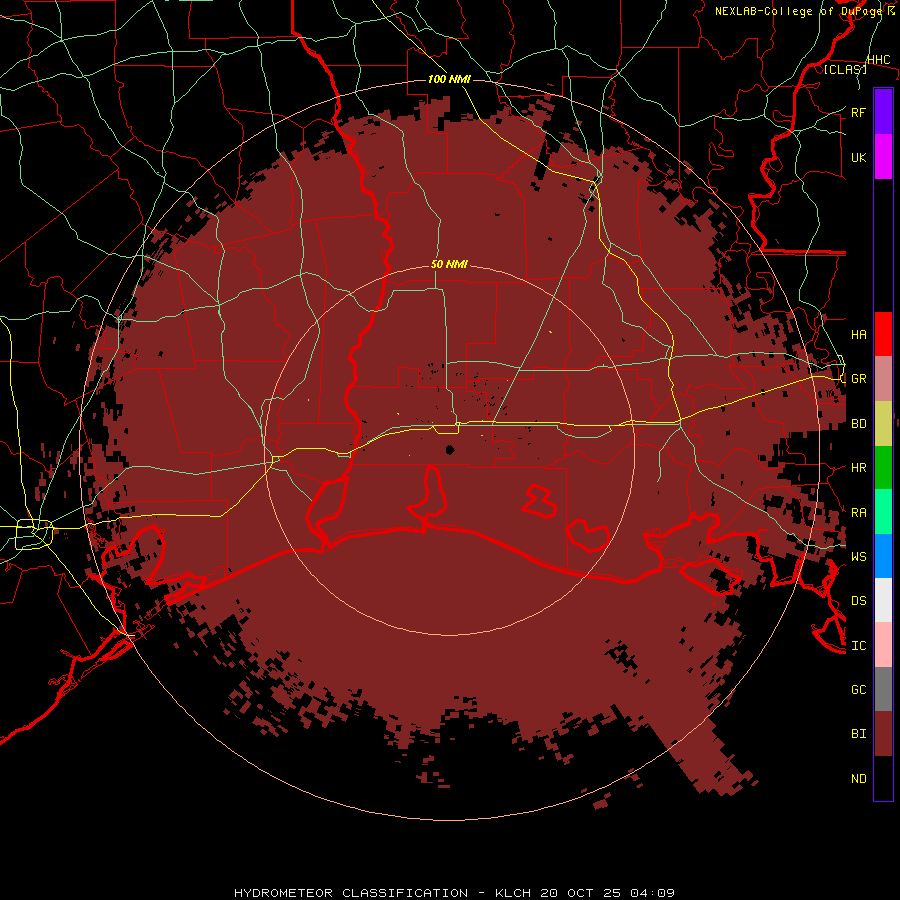Click the WS blue legend swatch
The width and height of the screenshot is (900, 900).
[883, 556]
